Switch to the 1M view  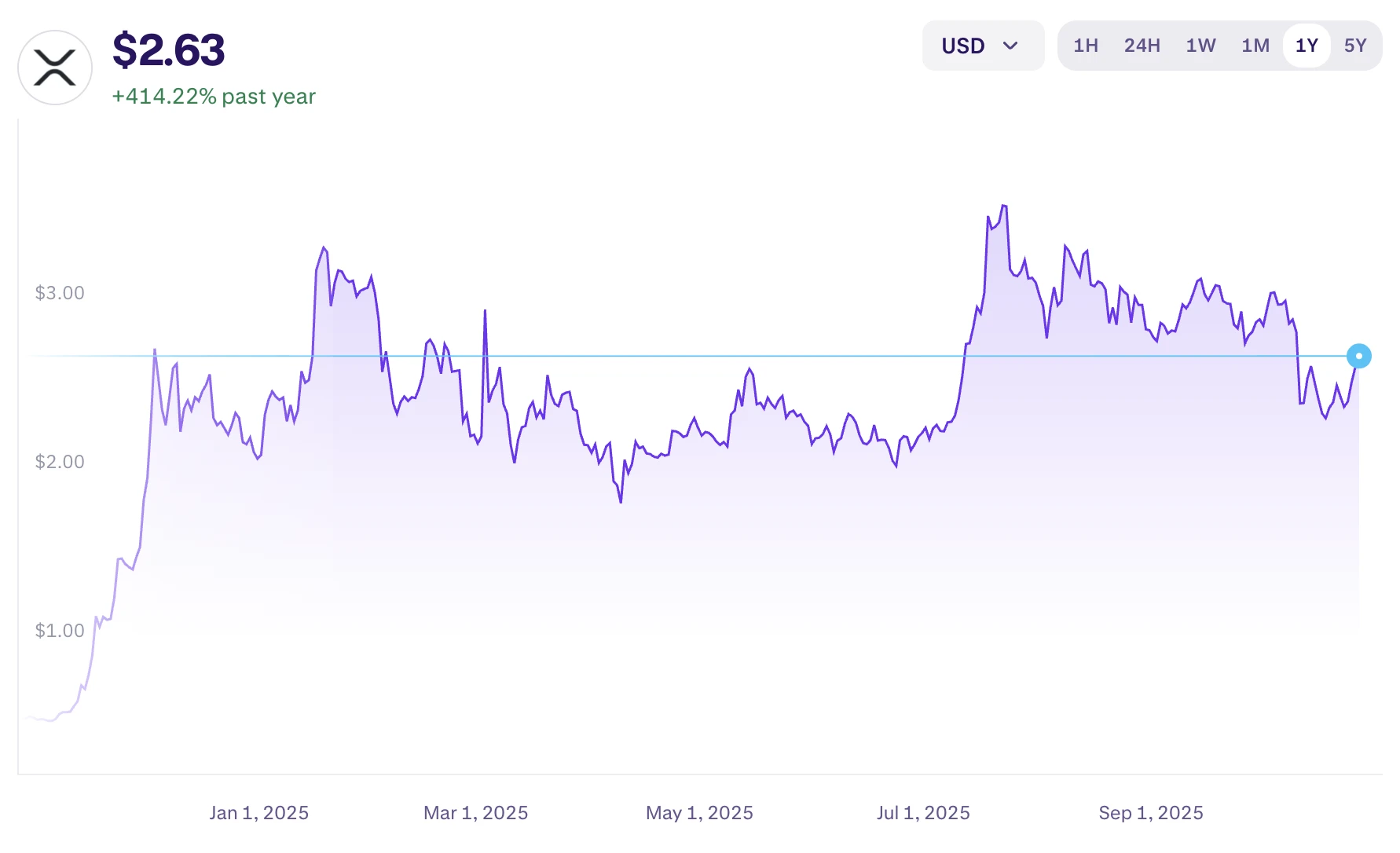[x=1255, y=46]
